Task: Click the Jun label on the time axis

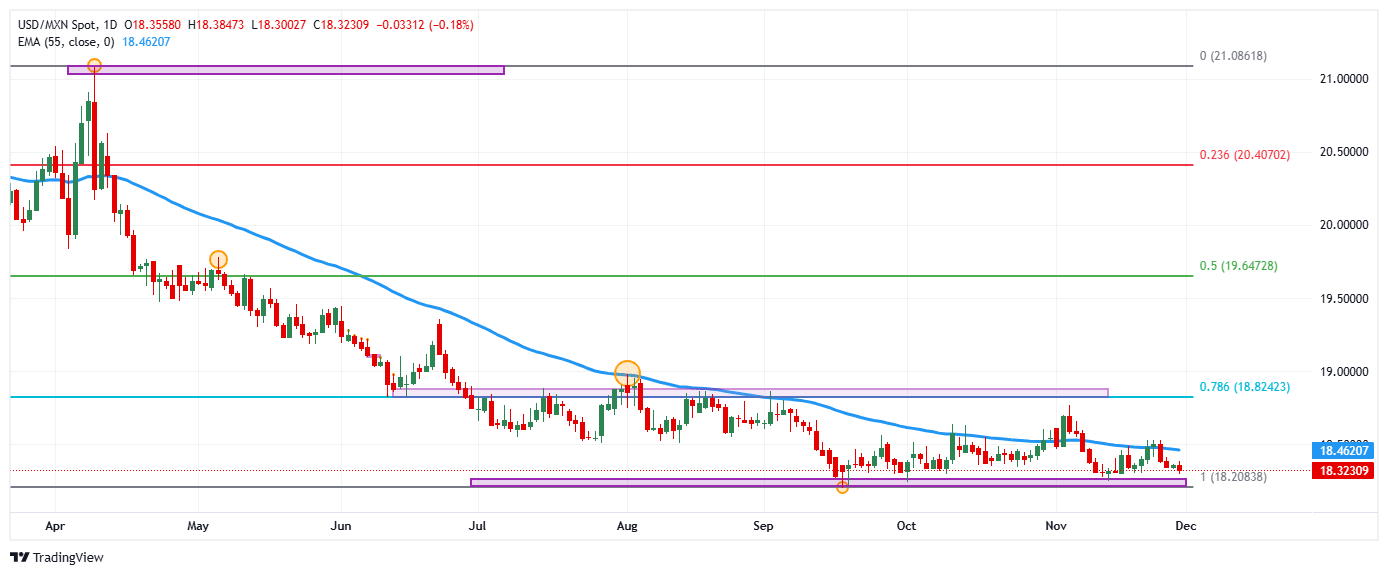Action: (341, 525)
